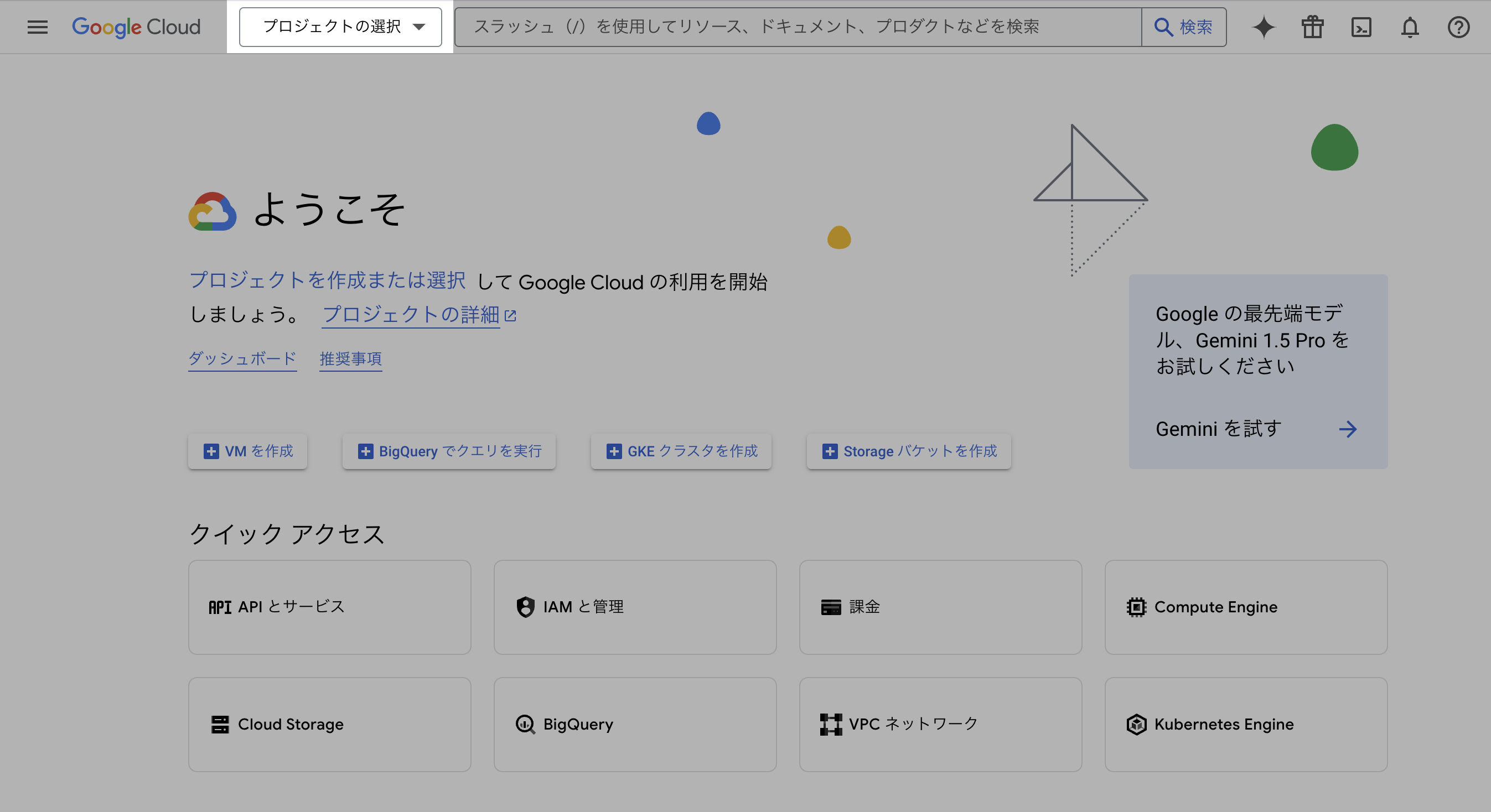Open the help question mark icon
The width and height of the screenshot is (1491, 812).
point(1458,27)
